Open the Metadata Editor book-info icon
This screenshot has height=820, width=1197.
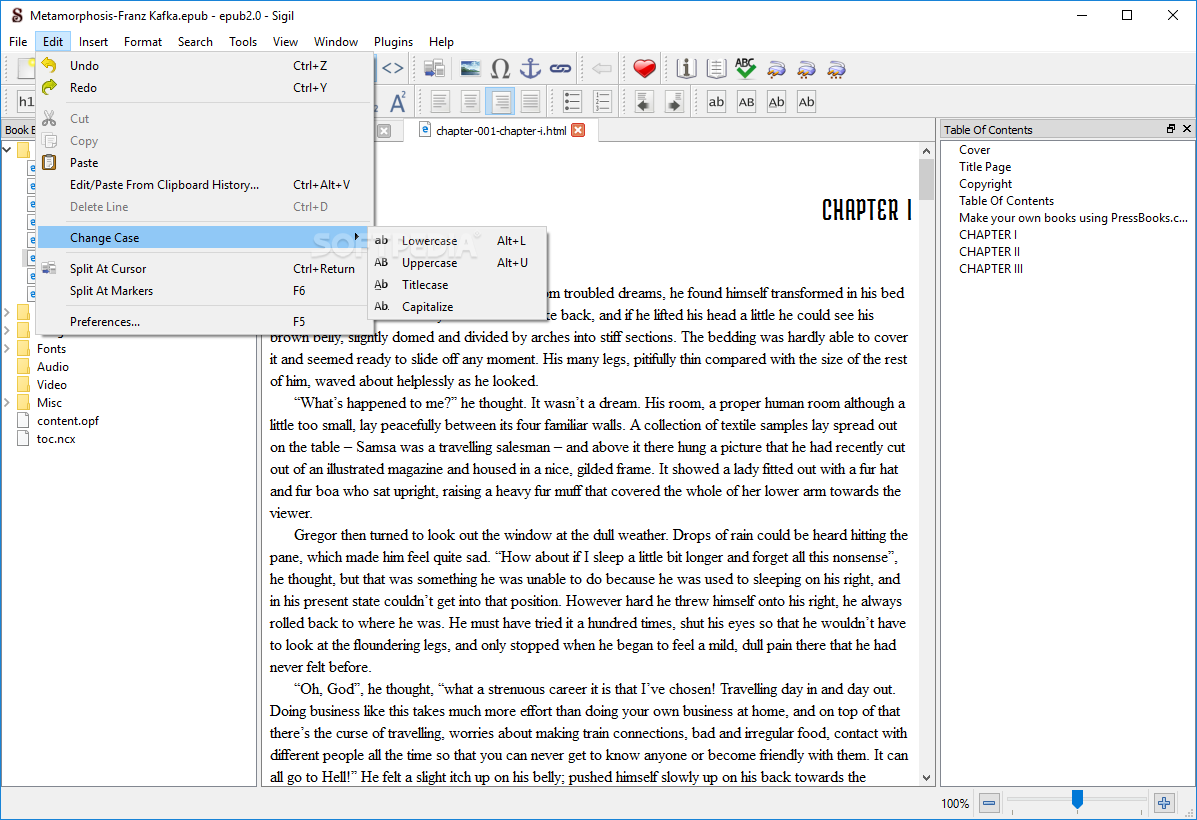point(686,69)
